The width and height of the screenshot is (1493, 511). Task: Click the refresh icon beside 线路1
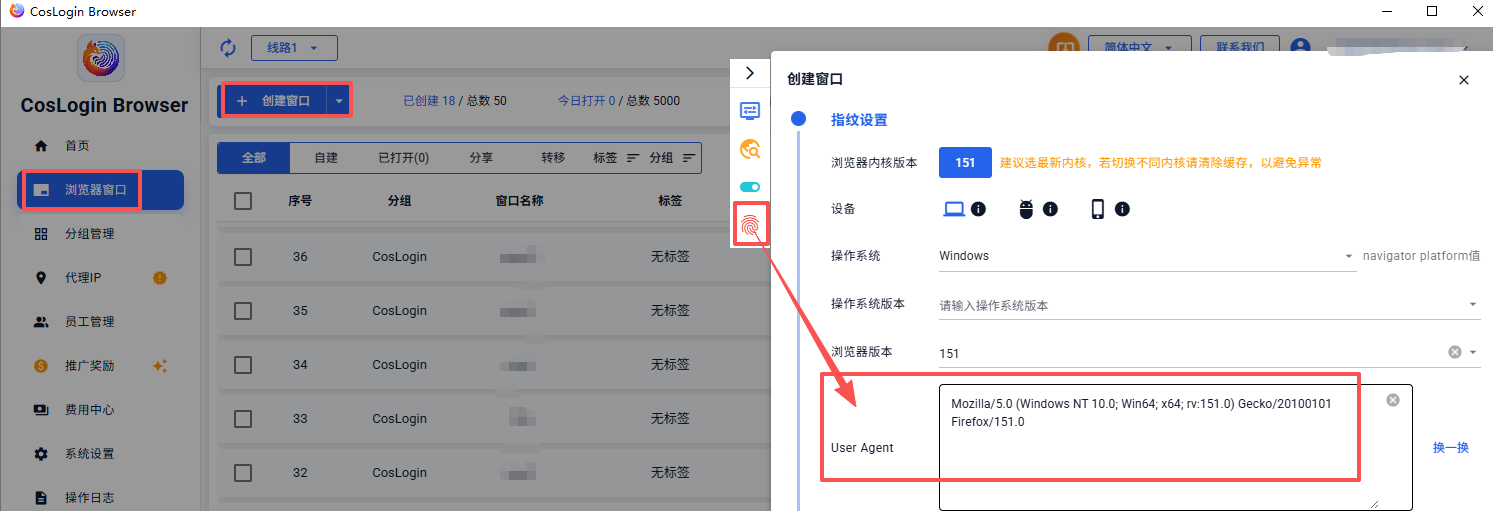click(x=228, y=48)
